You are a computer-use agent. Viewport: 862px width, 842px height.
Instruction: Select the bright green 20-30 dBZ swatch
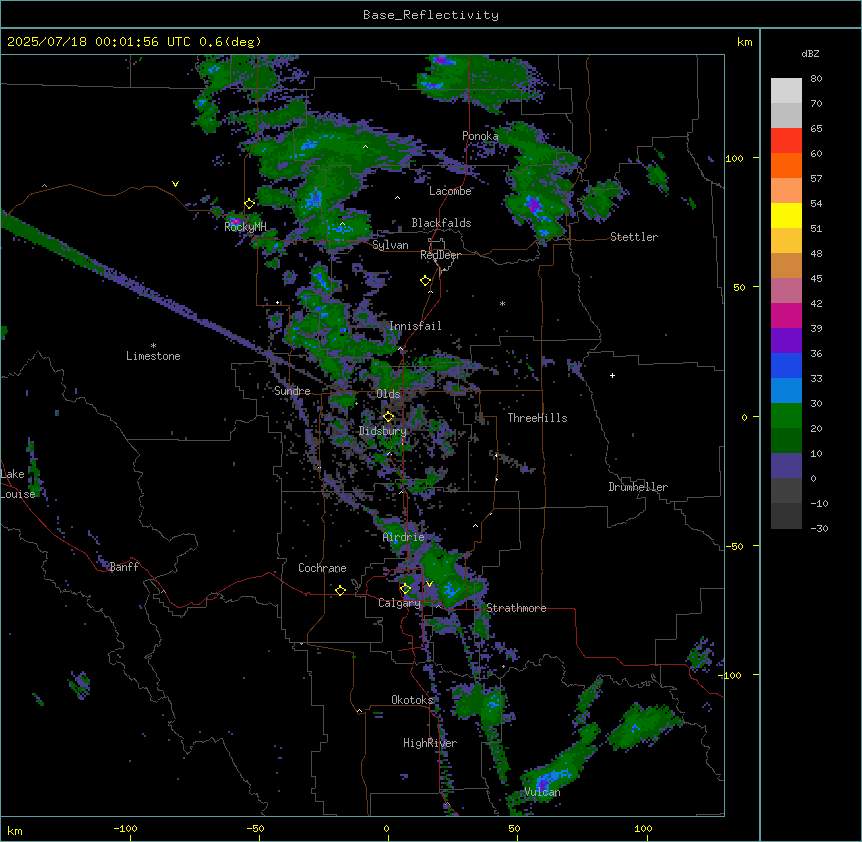coord(786,416)
